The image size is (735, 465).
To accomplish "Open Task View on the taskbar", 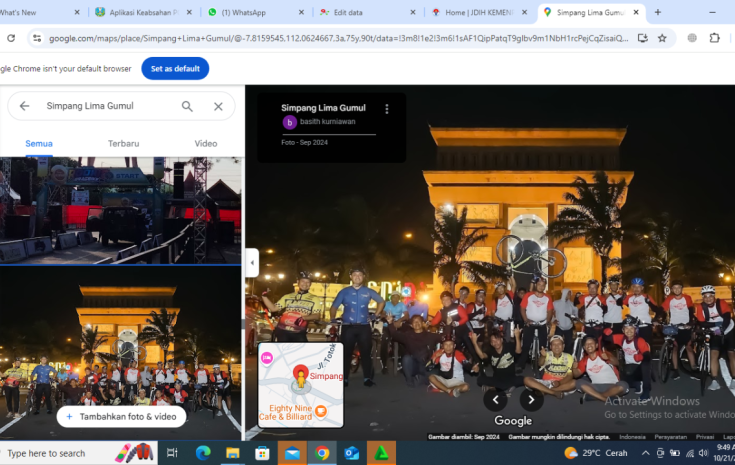I will [172, 453].
